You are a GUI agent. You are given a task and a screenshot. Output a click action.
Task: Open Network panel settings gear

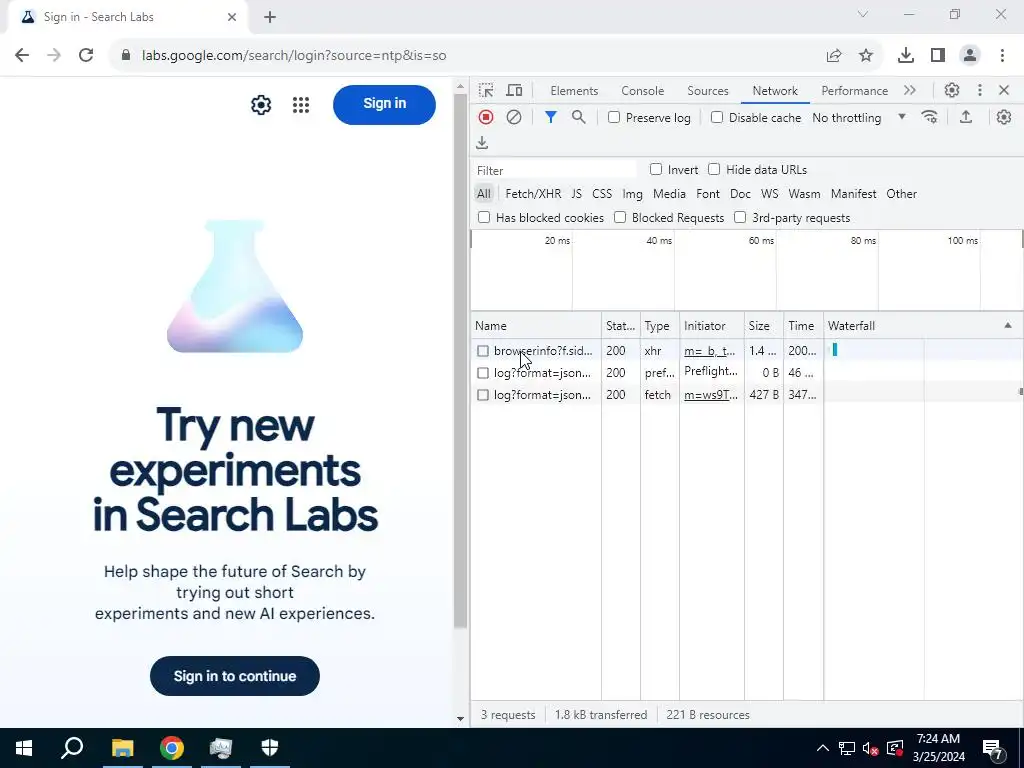pos(1004,117)
